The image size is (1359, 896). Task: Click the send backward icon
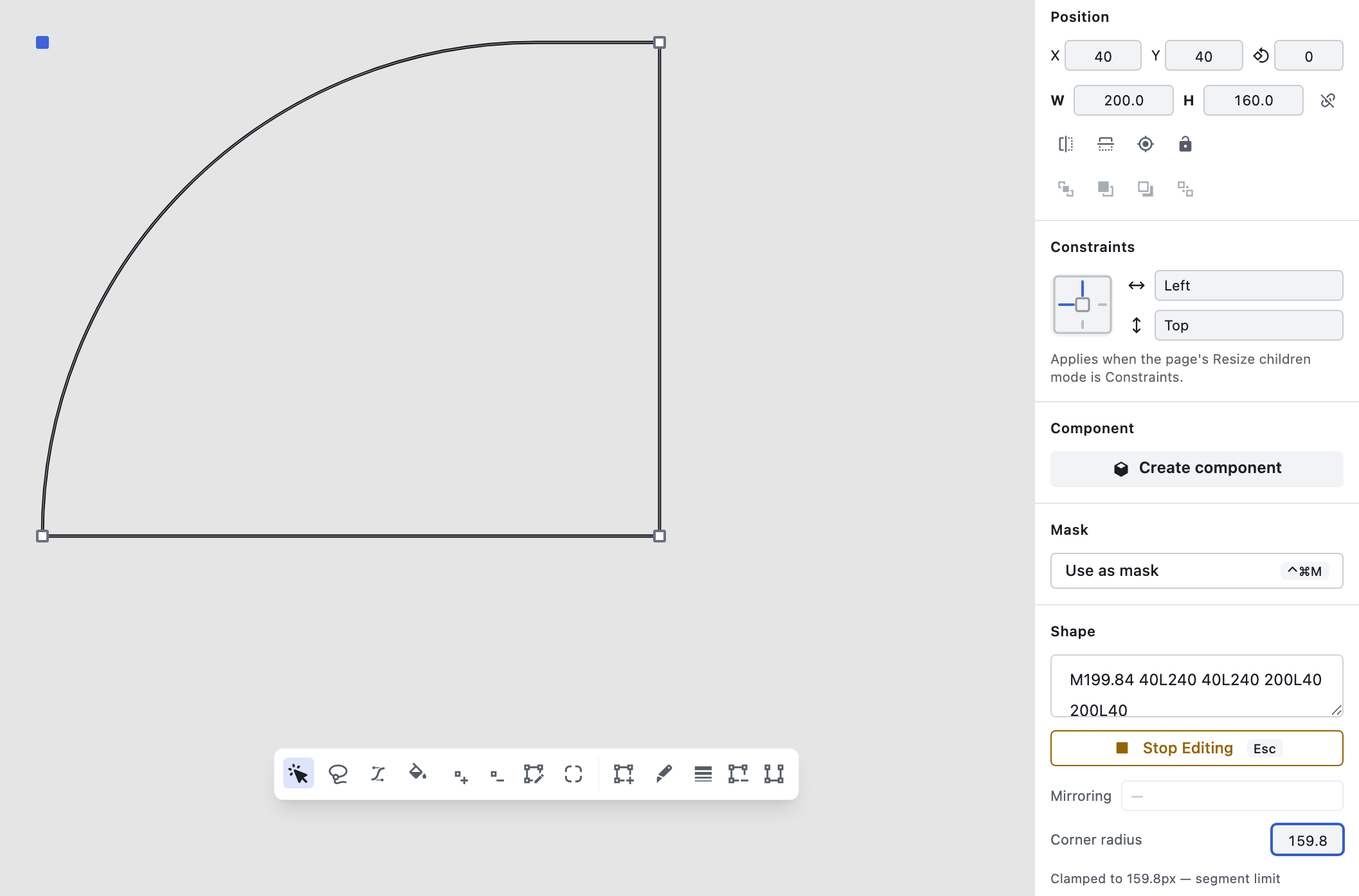click(1146, 189)
